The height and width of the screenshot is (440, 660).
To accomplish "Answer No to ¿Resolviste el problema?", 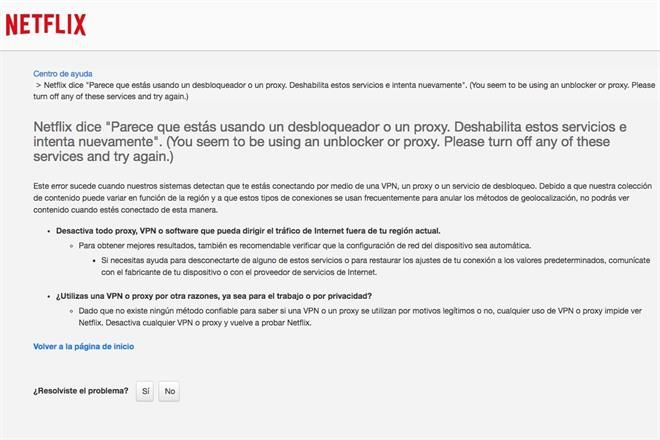I will point(169,391).
